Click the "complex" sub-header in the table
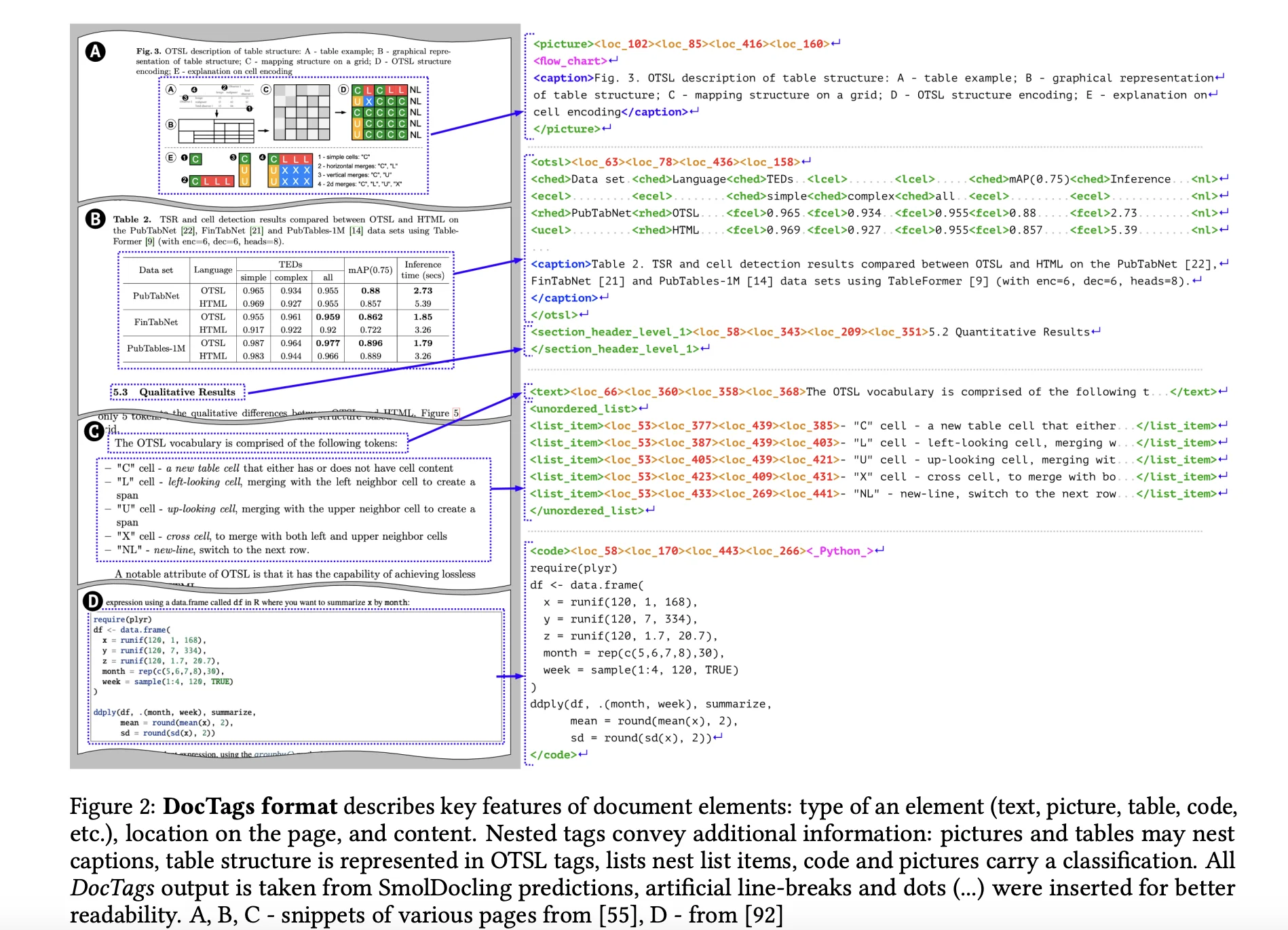1288x930 pixels. 291,278
